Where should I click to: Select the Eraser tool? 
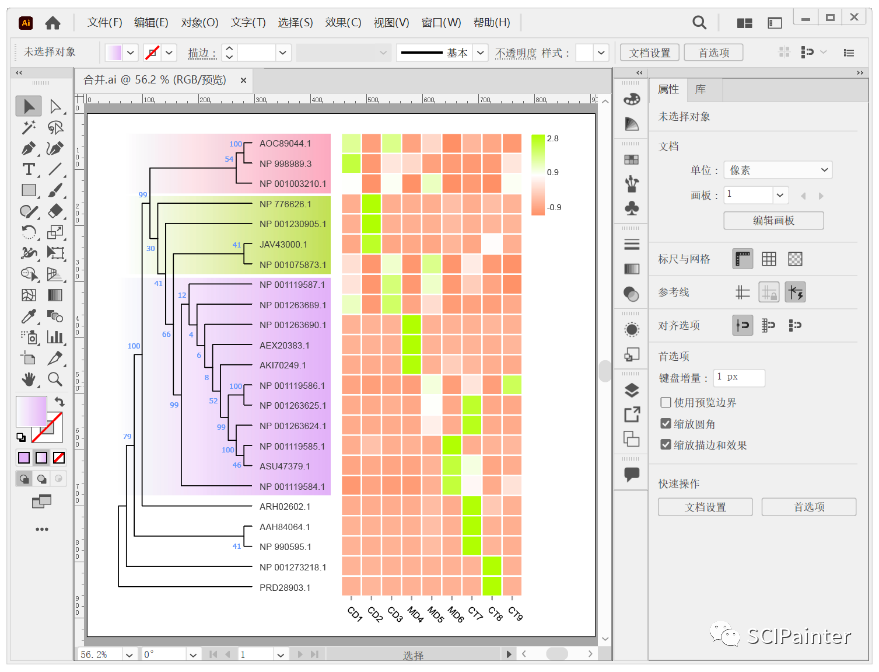55,211
